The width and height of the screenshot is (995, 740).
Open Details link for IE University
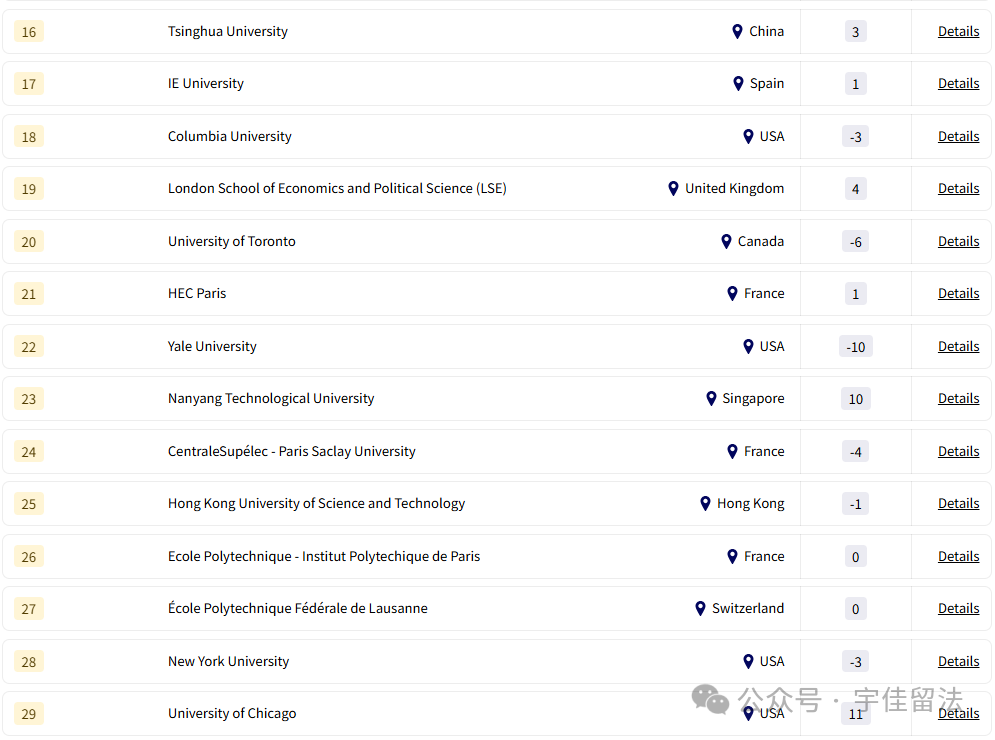958,83
